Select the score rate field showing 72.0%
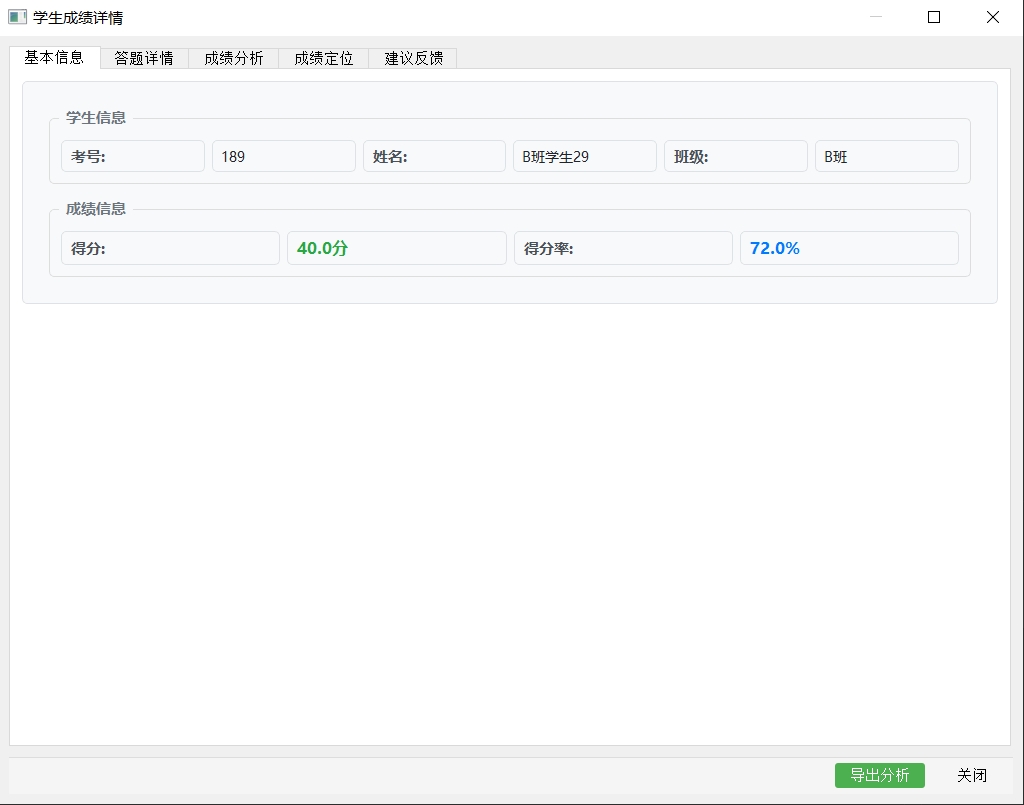The height and width of the screenshot is (805, 1024). pos(848,248)
